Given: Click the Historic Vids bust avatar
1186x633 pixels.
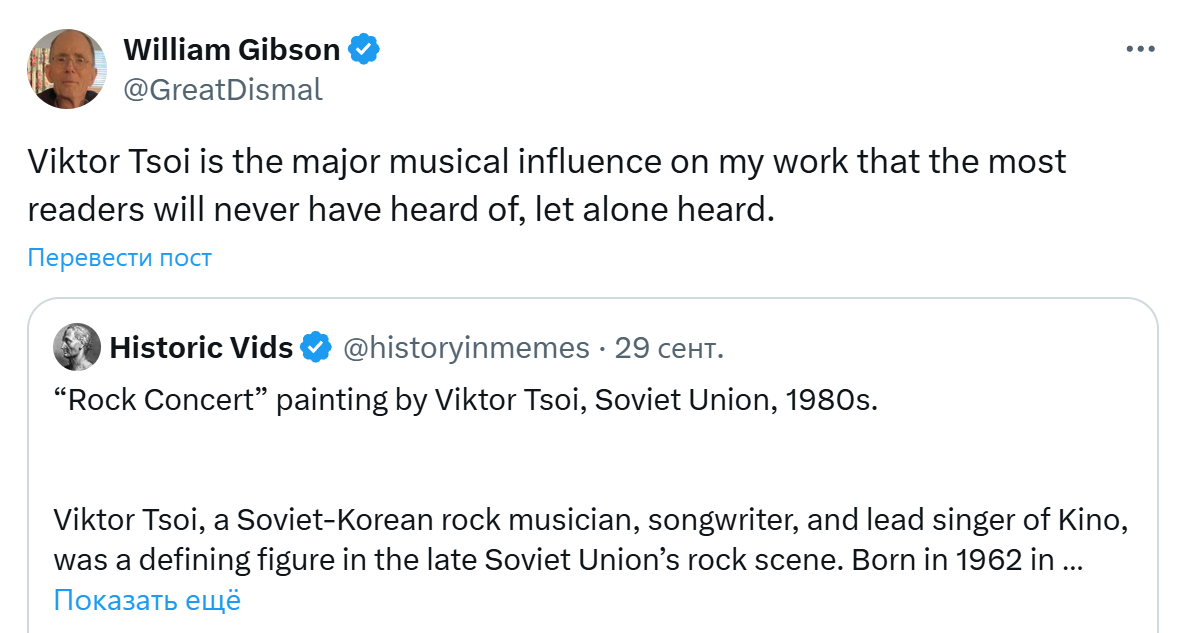Looking at the screenshot, I should [x=76, y=347].
